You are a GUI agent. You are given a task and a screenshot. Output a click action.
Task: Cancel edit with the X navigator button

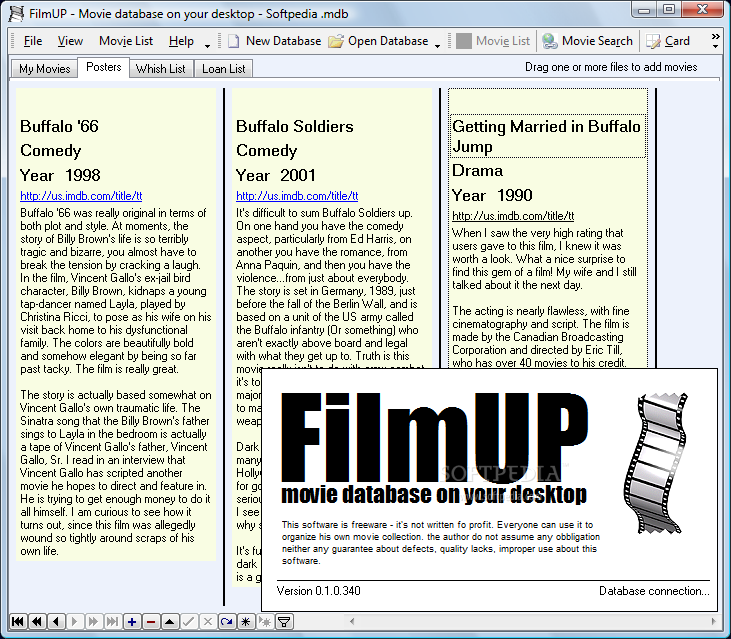coord(208,621)
